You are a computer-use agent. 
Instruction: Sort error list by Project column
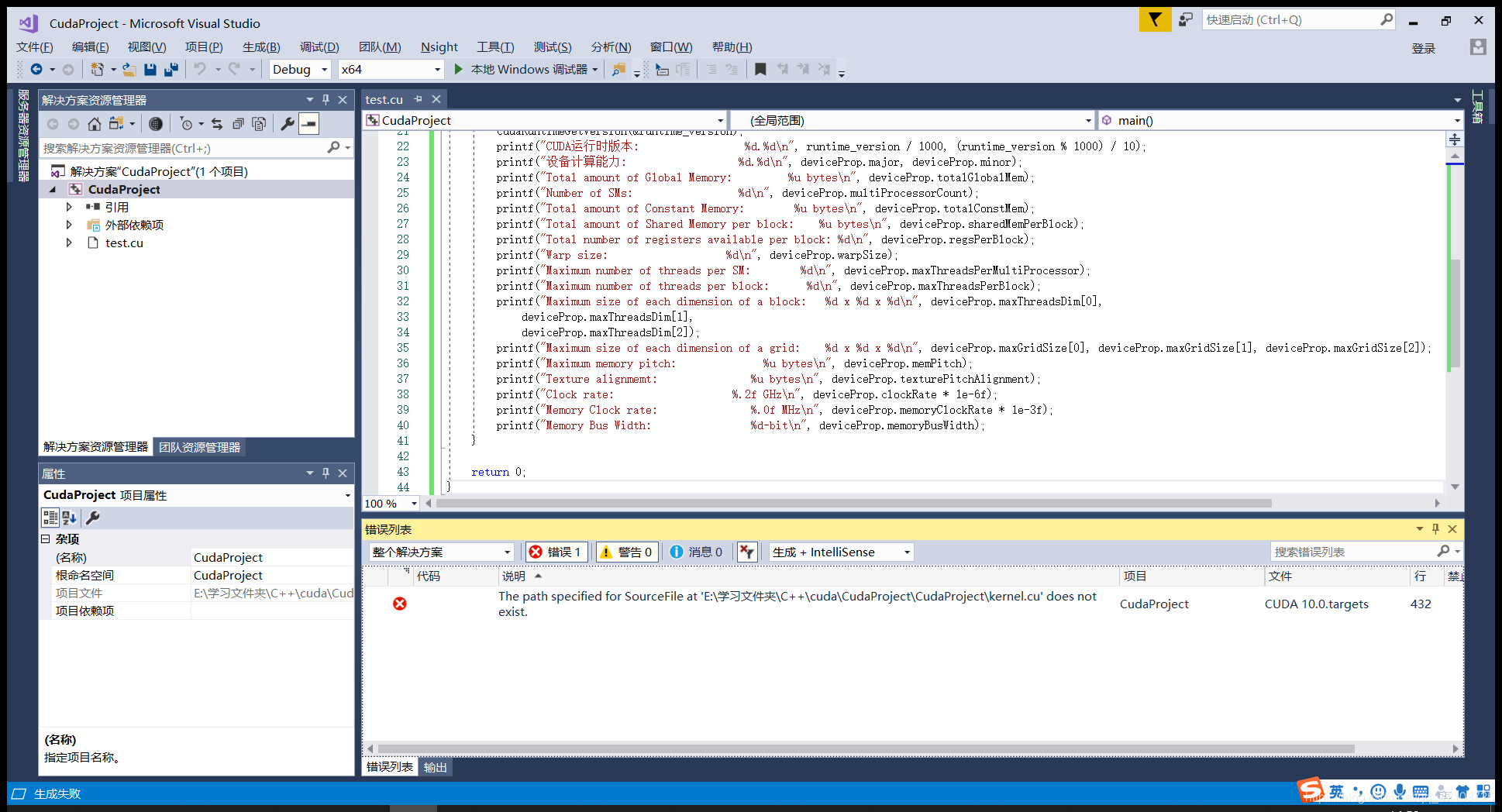pyautogui.click(x=1191, y=576)
